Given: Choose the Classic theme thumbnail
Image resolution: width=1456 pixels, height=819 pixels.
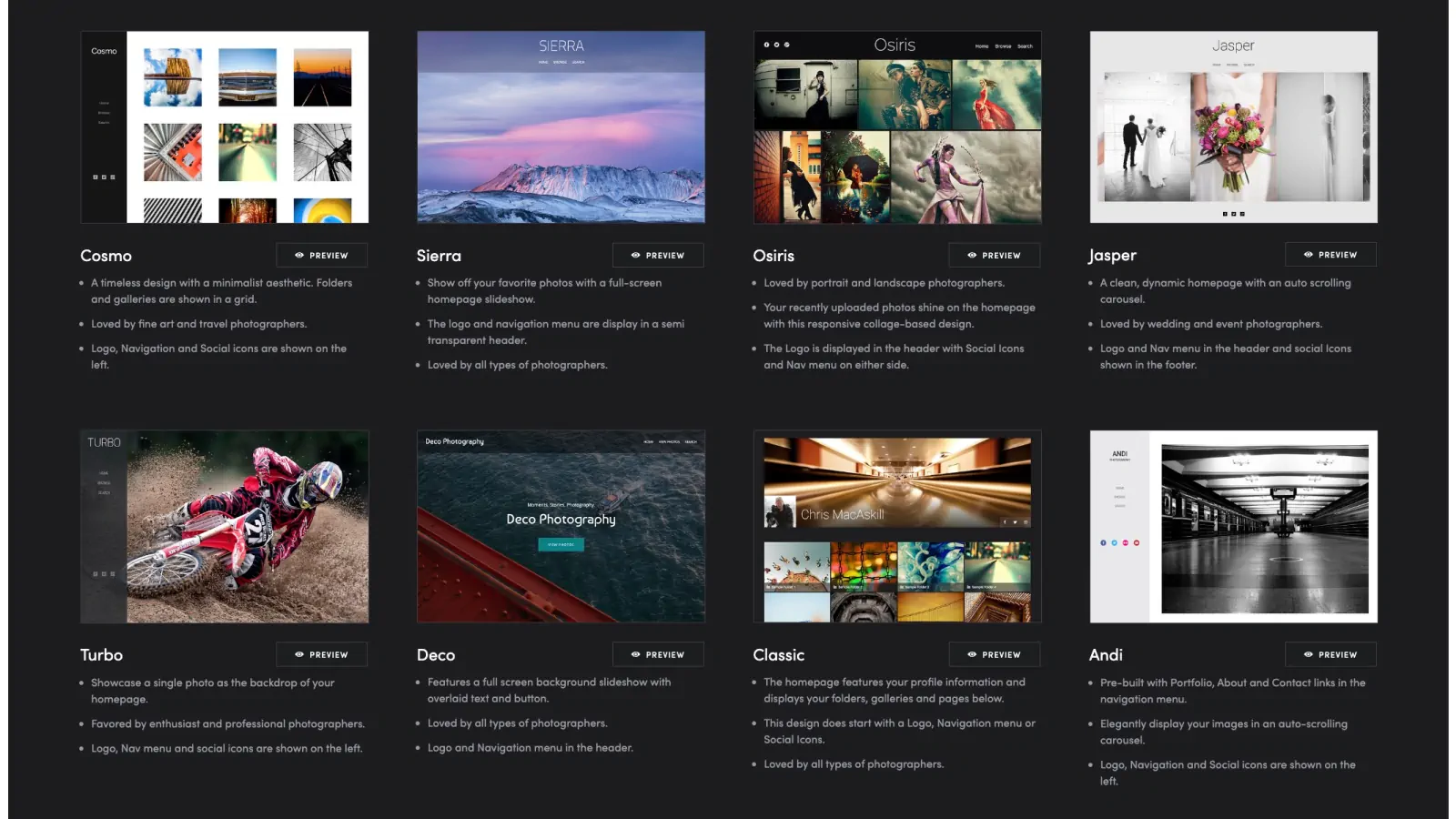Looking at the screenshot, I should click(x=897, y=527).
